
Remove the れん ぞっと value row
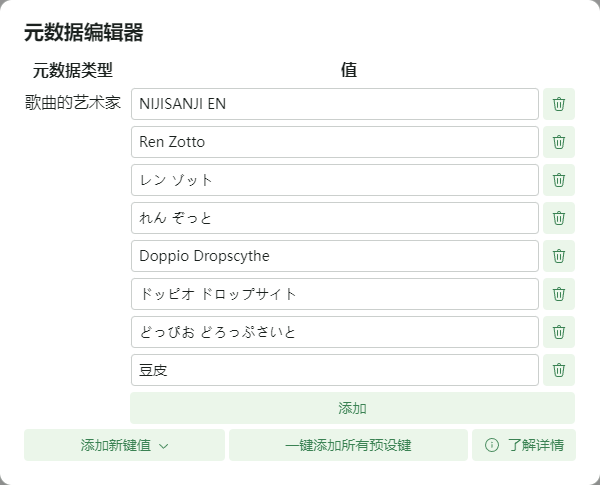coord(559,218)
